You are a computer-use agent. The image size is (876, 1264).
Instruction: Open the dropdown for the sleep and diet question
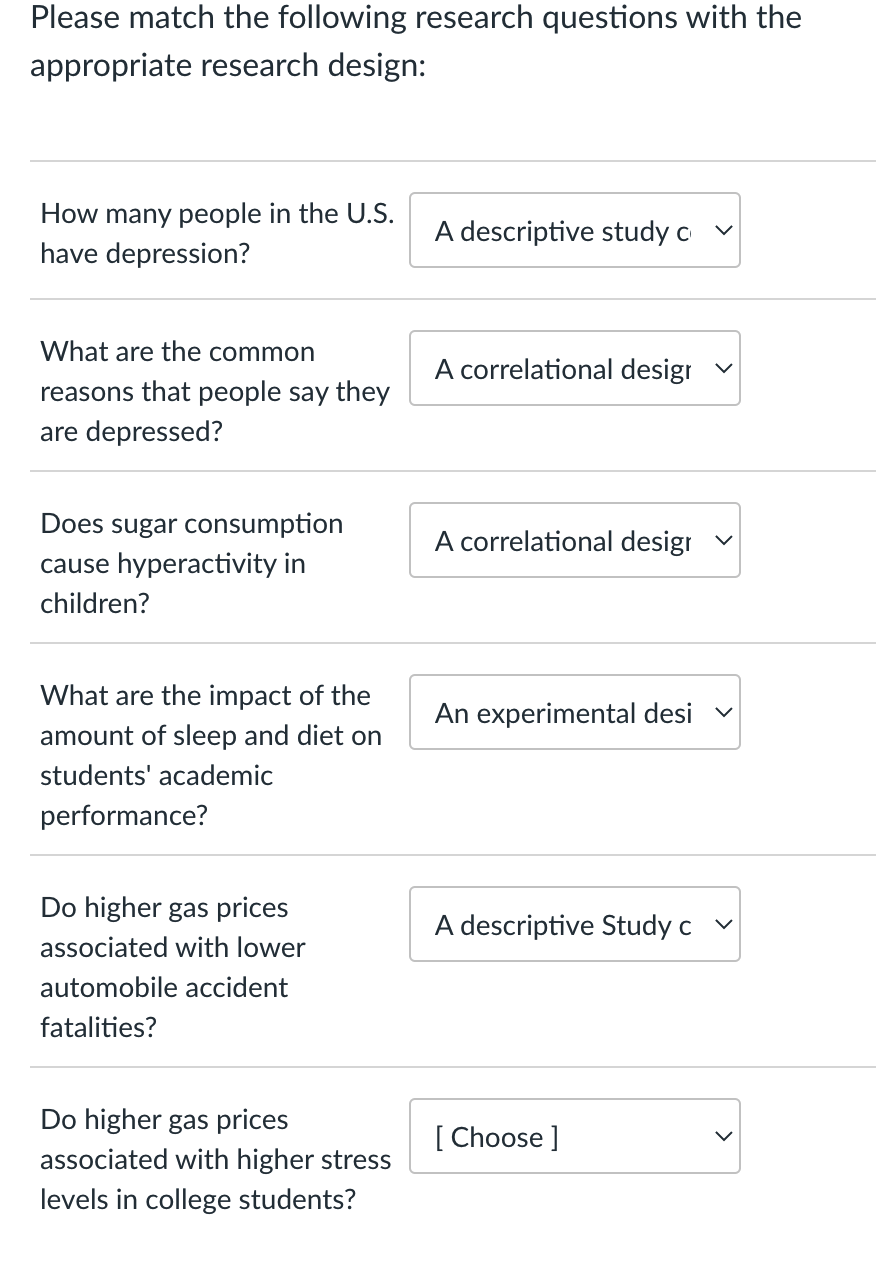(573, 712)
